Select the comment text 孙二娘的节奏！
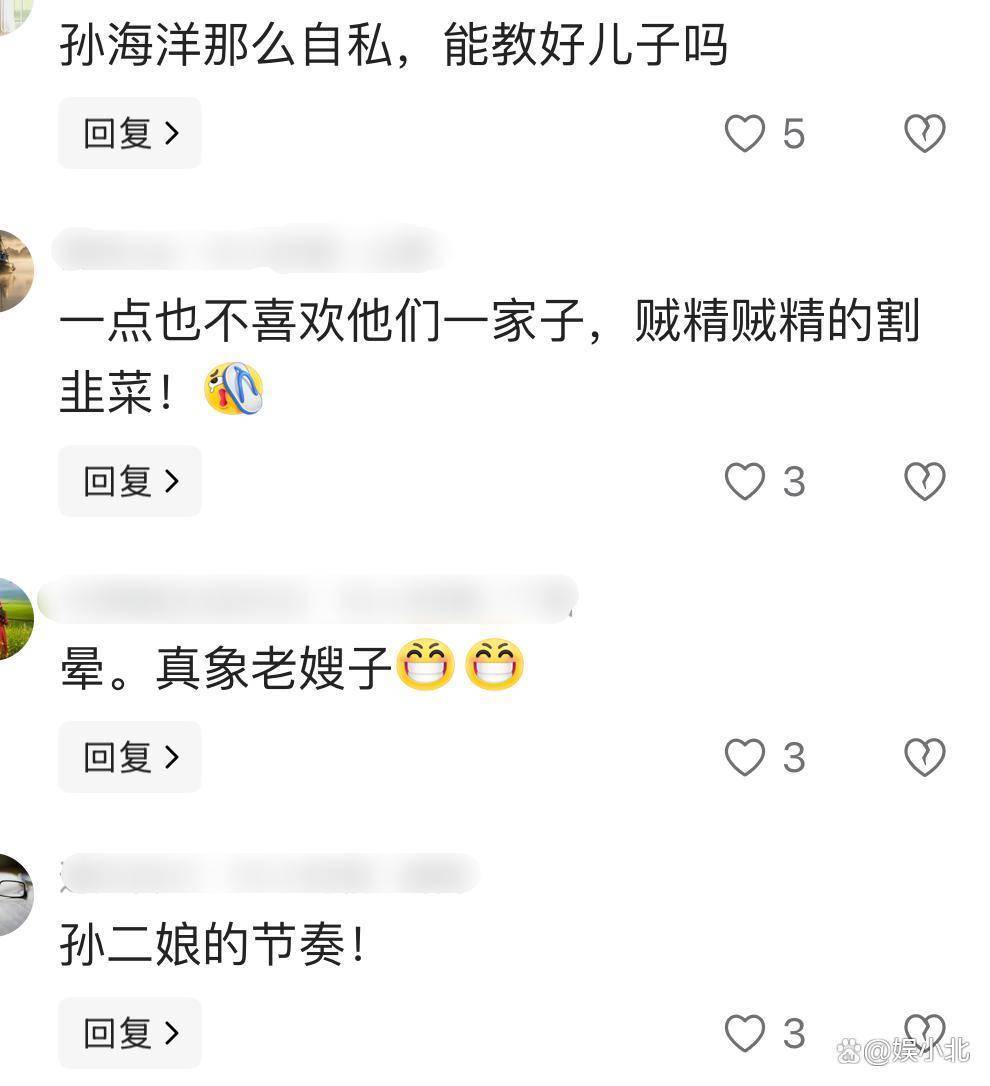 [x=213, y=944]
